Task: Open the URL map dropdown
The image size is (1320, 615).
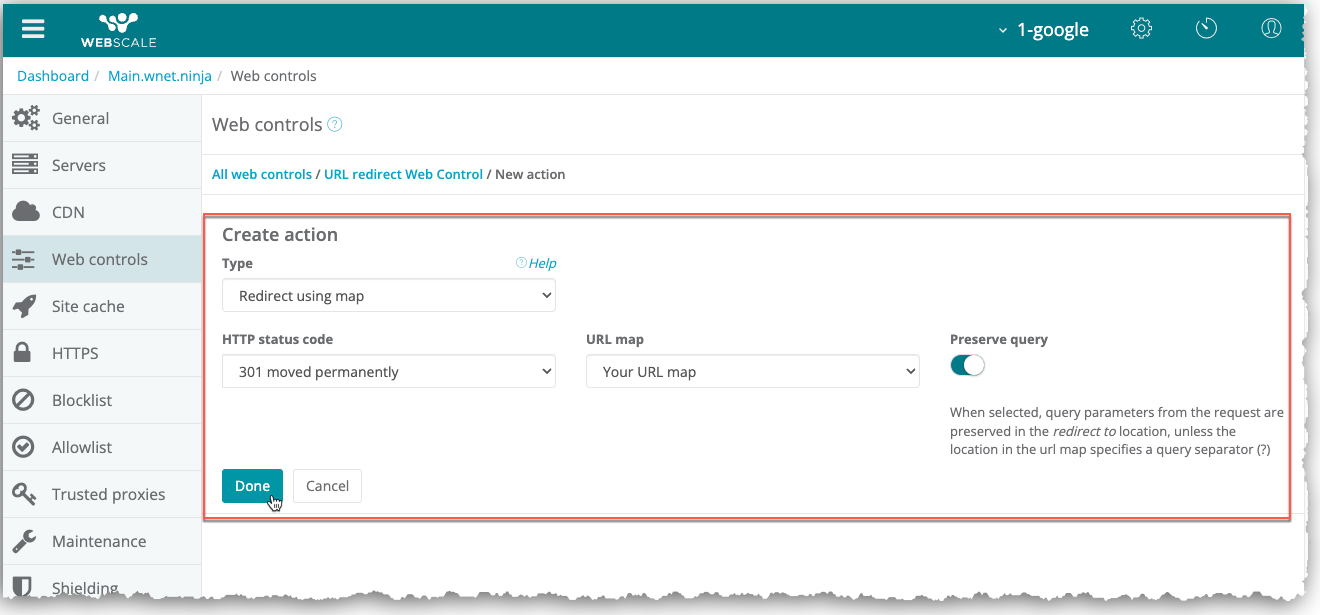Action: [x=752, y=372]
